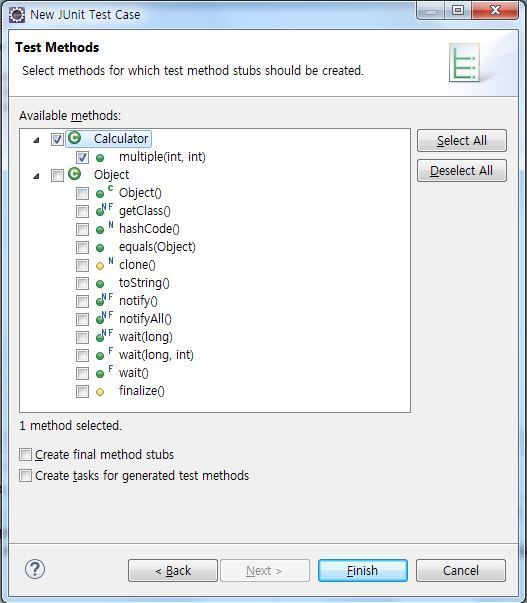Click the Select All button
Viewport: 527px width, 603px height.
click(462, 140)
